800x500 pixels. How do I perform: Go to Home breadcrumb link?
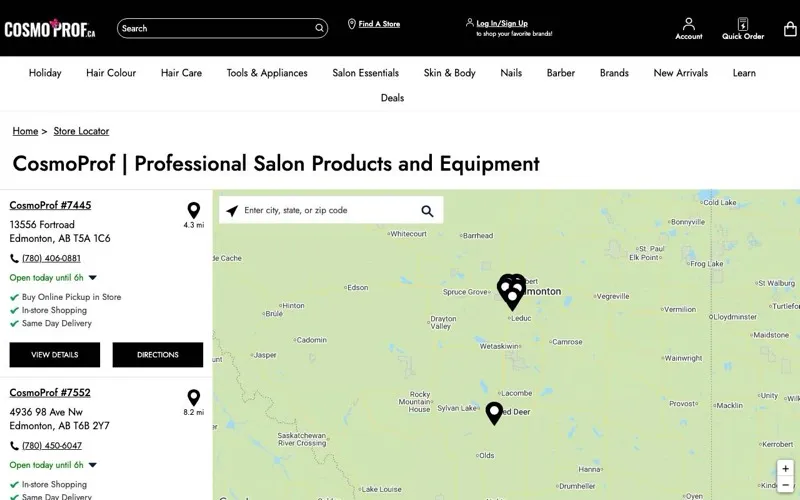(x=25, y=131)
